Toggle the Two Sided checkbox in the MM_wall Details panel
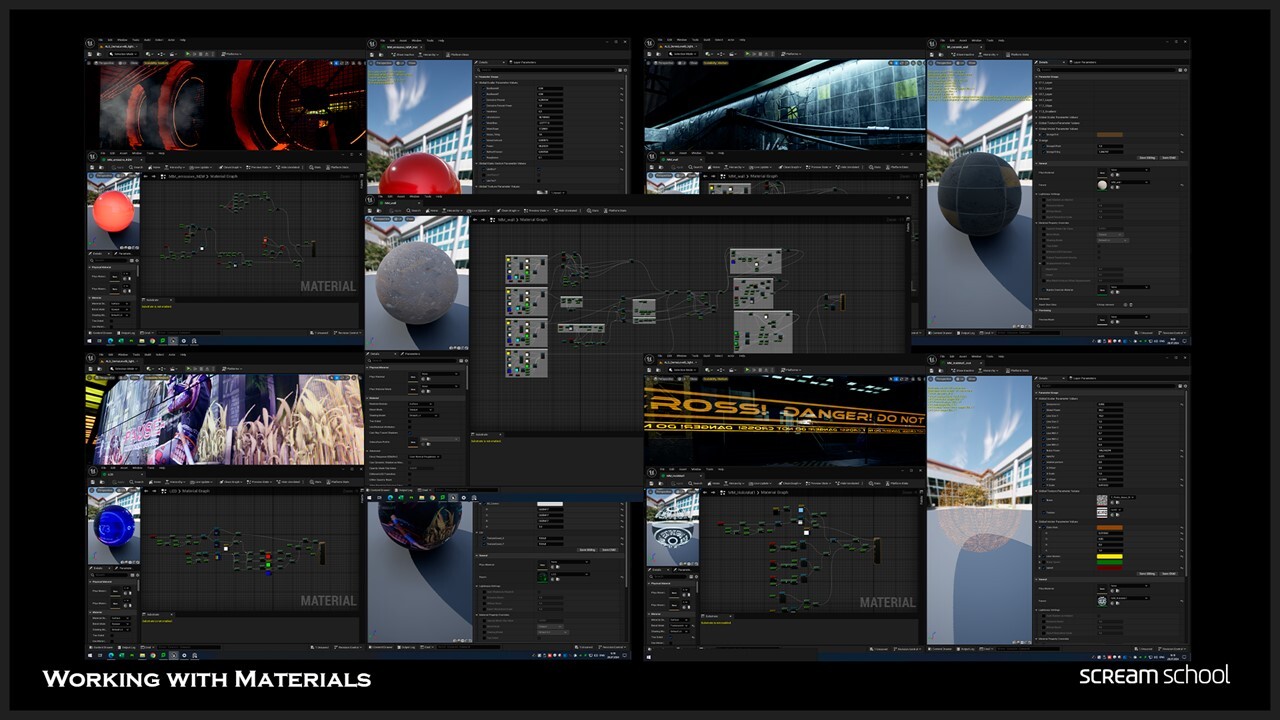Screen dimensions: 1280x720 pos(411,421)
